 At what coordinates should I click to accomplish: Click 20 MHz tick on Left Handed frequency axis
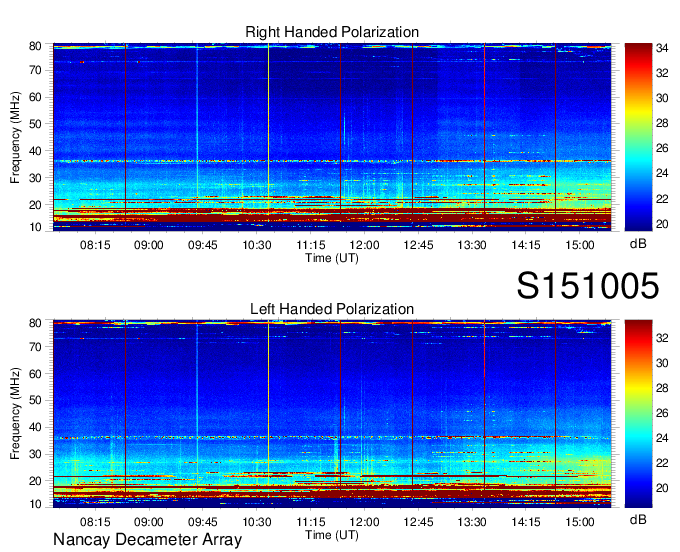pos(35,481)
